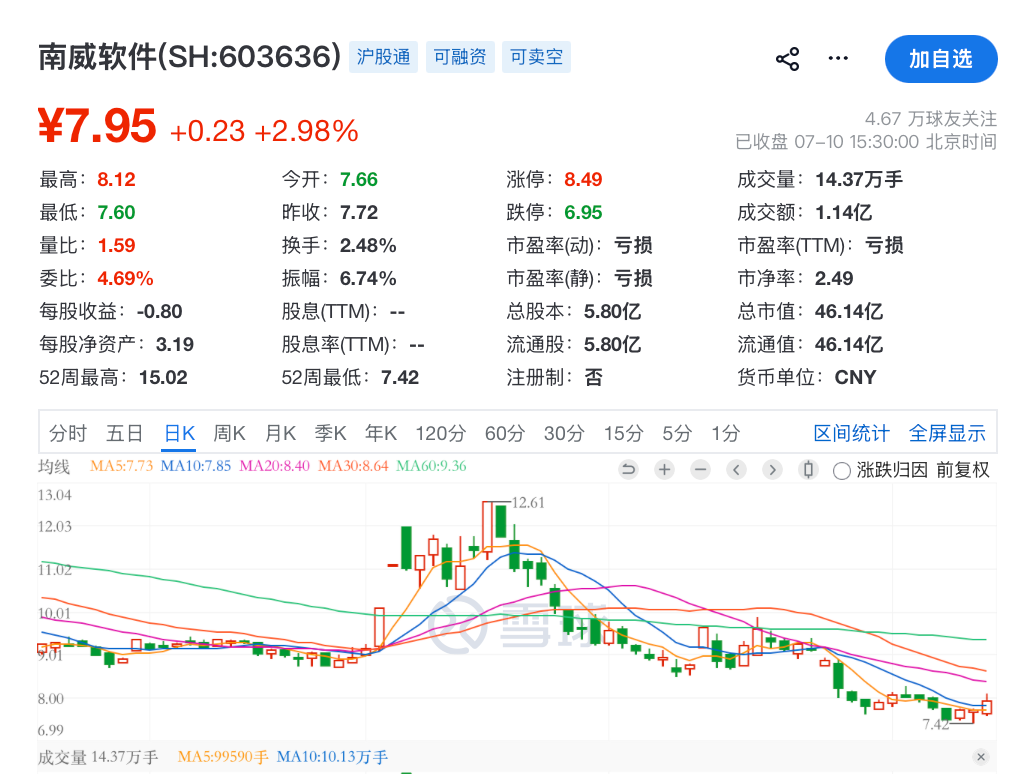The height and width of the screenshot is (774, 1014).
Task: Open 全屏显示 fullscreen view
Action: [947, 433]
